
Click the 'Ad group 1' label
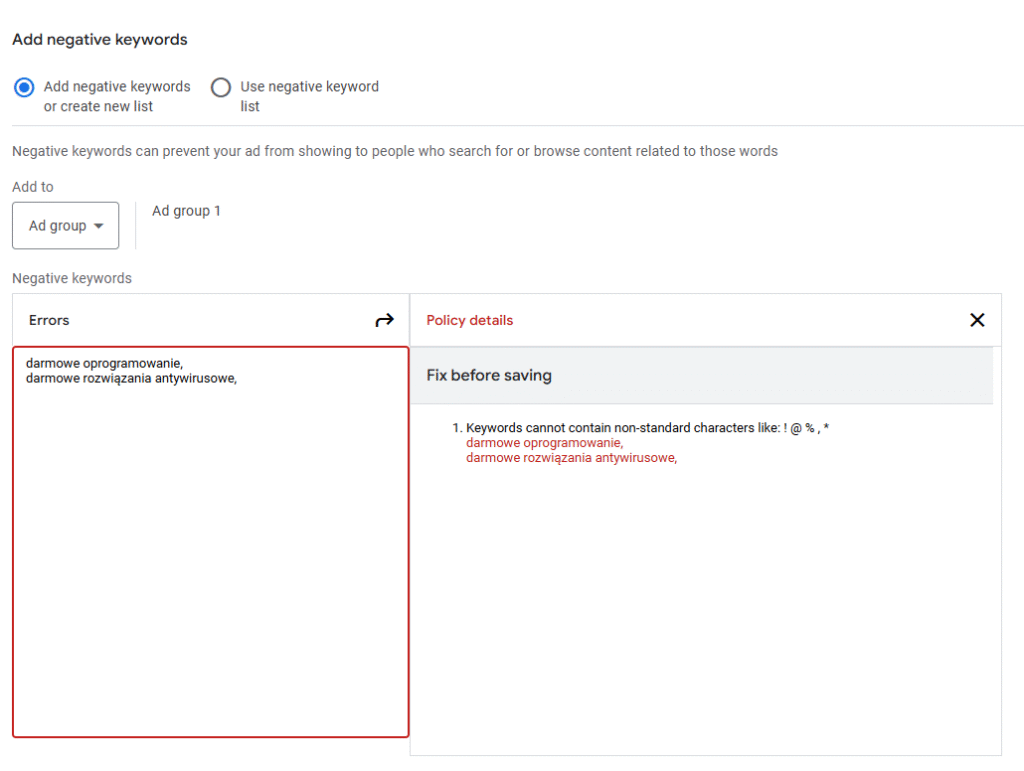pos(186,211)
